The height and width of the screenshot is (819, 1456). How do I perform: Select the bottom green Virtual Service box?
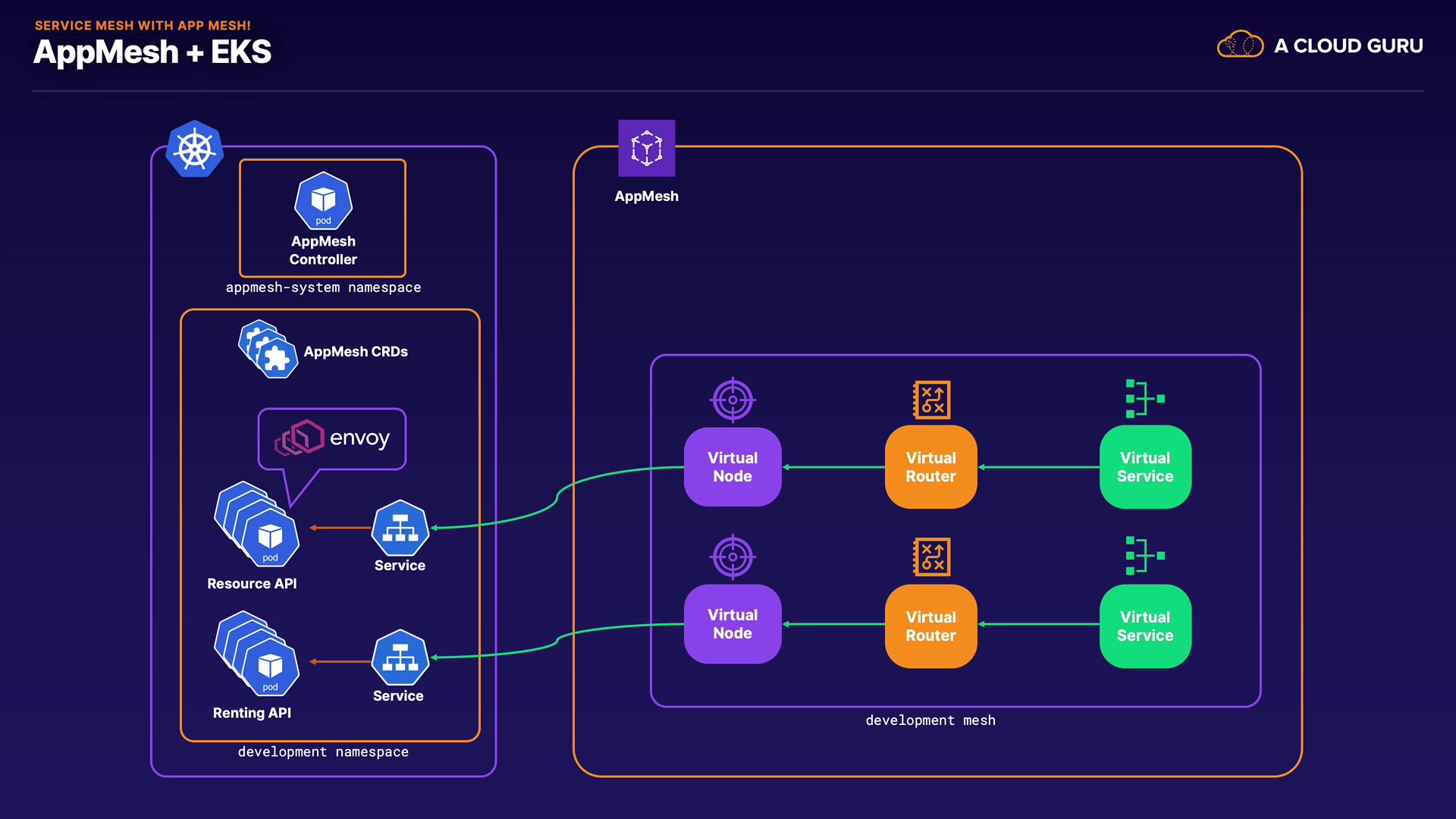(x=1145, y=626)
